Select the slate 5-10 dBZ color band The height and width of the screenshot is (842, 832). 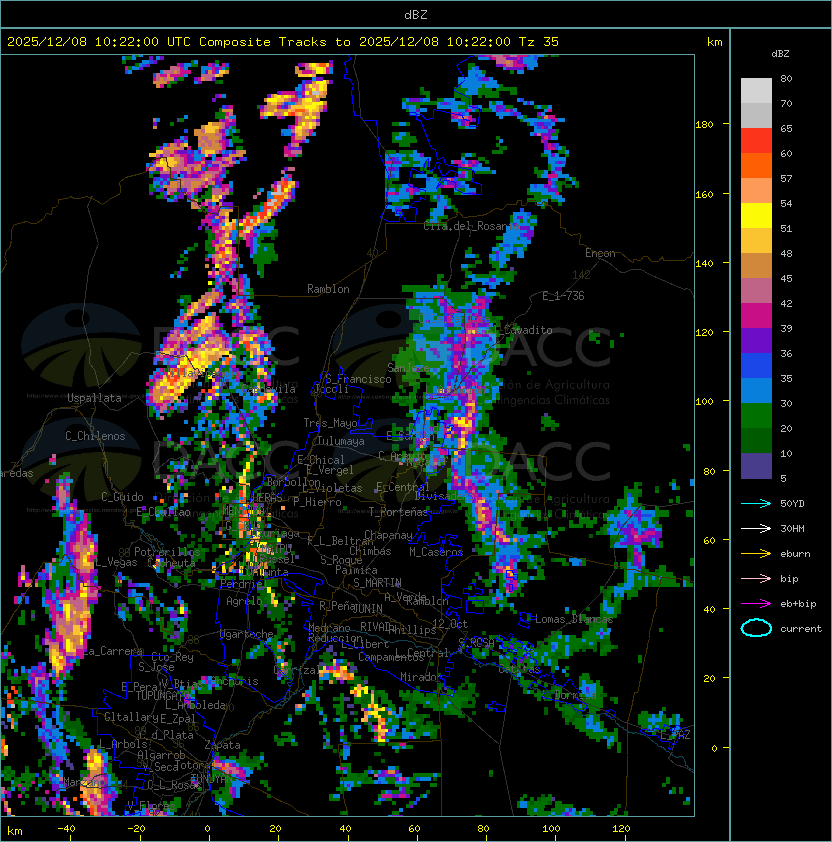click(x=756, y=466)
